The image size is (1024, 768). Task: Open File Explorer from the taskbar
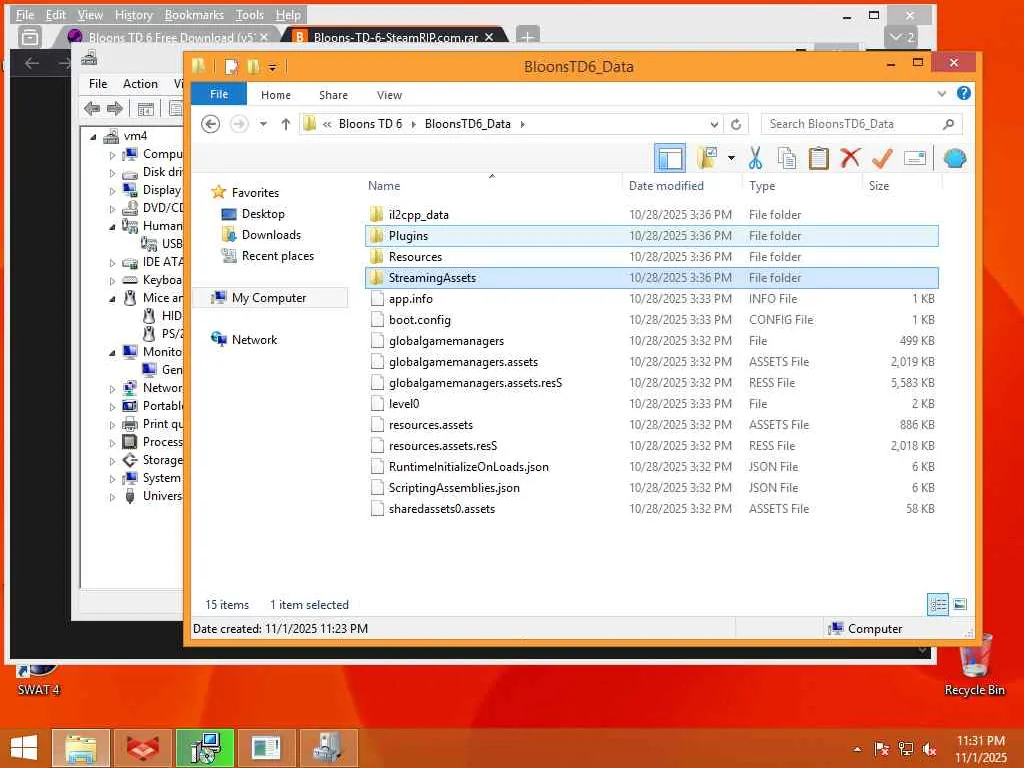[x=80, y=748]
